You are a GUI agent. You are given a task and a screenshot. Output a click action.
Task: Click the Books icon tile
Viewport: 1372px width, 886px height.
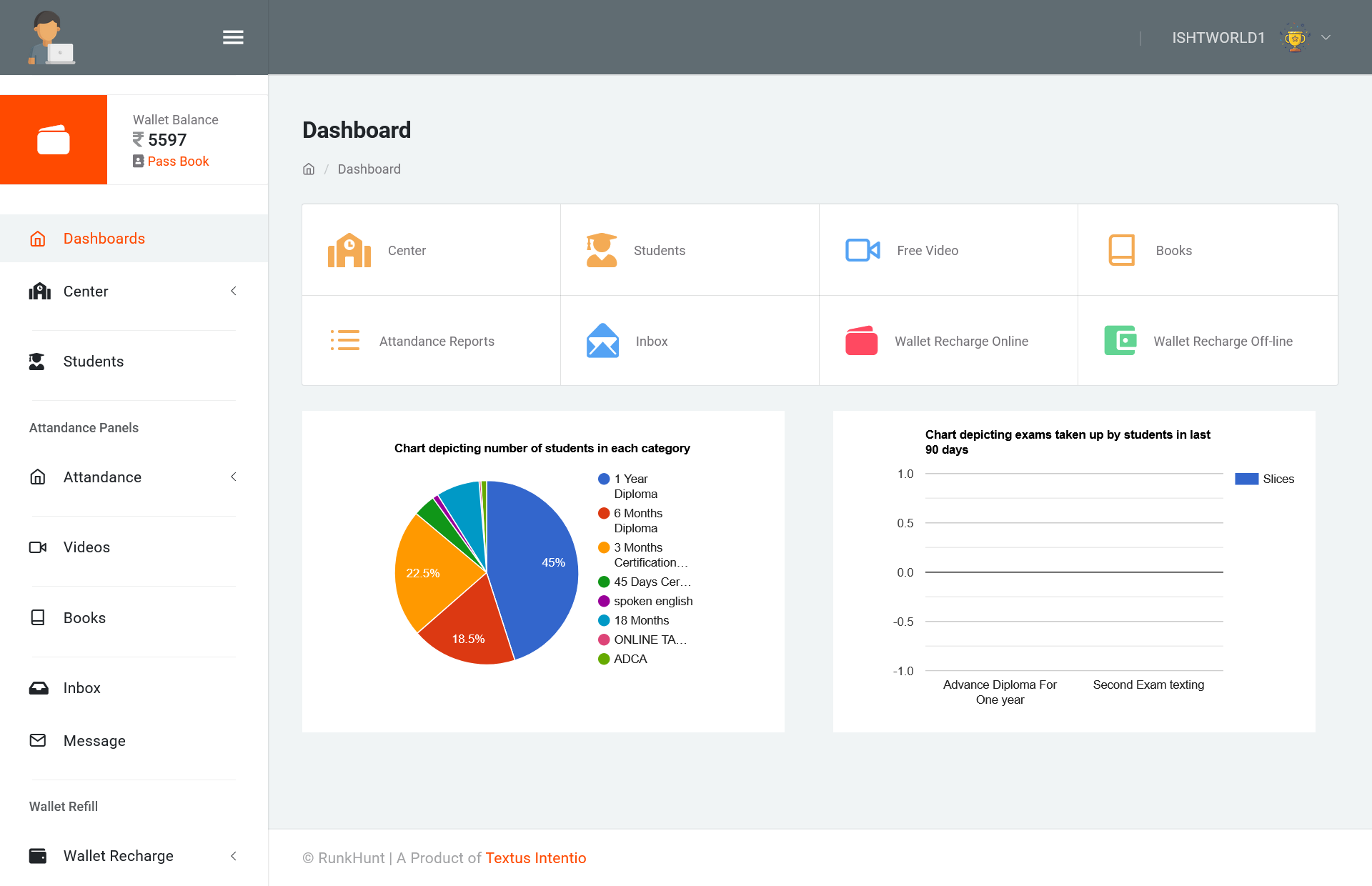click(1121, 250)
